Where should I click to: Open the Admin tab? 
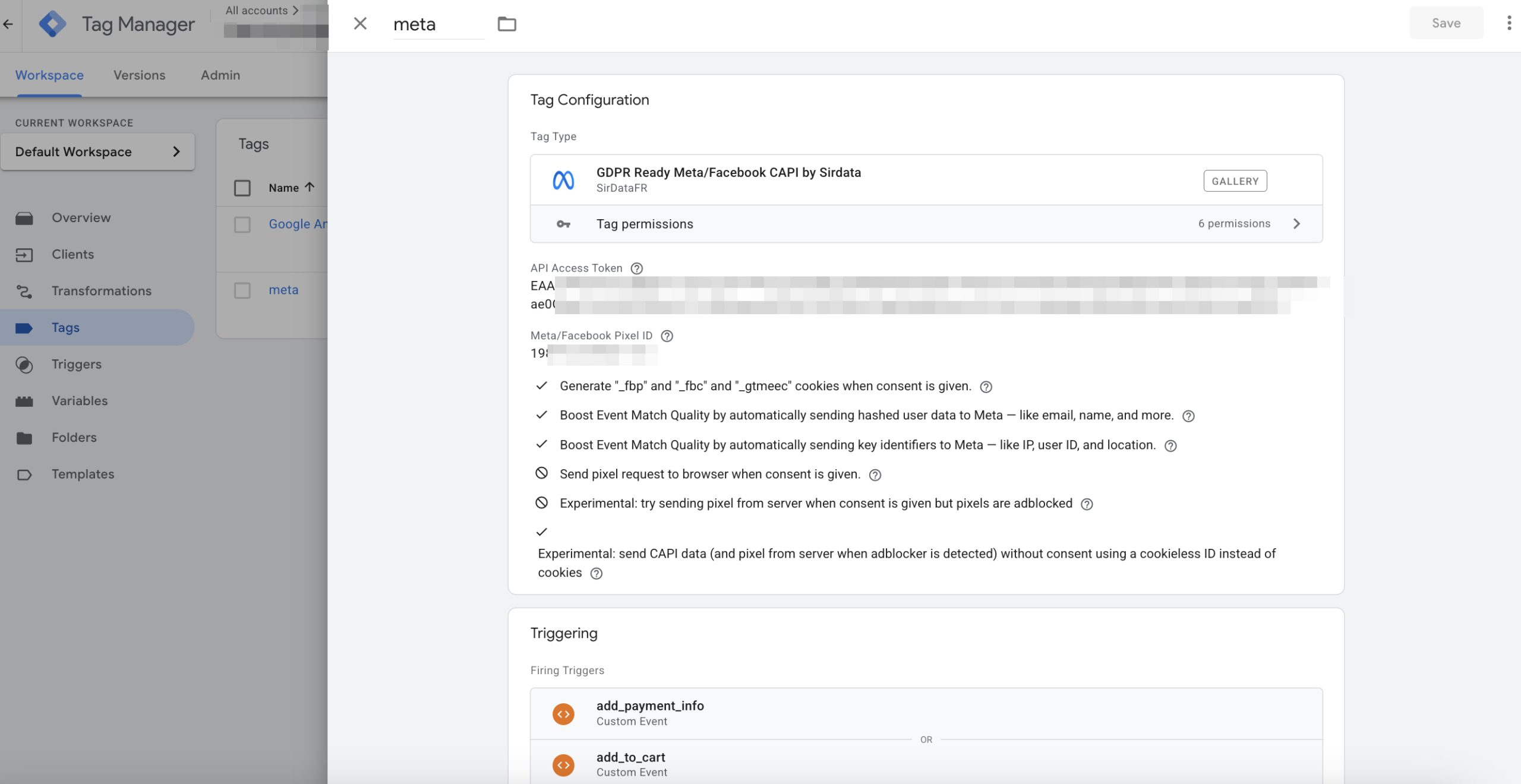coord(220,75)
